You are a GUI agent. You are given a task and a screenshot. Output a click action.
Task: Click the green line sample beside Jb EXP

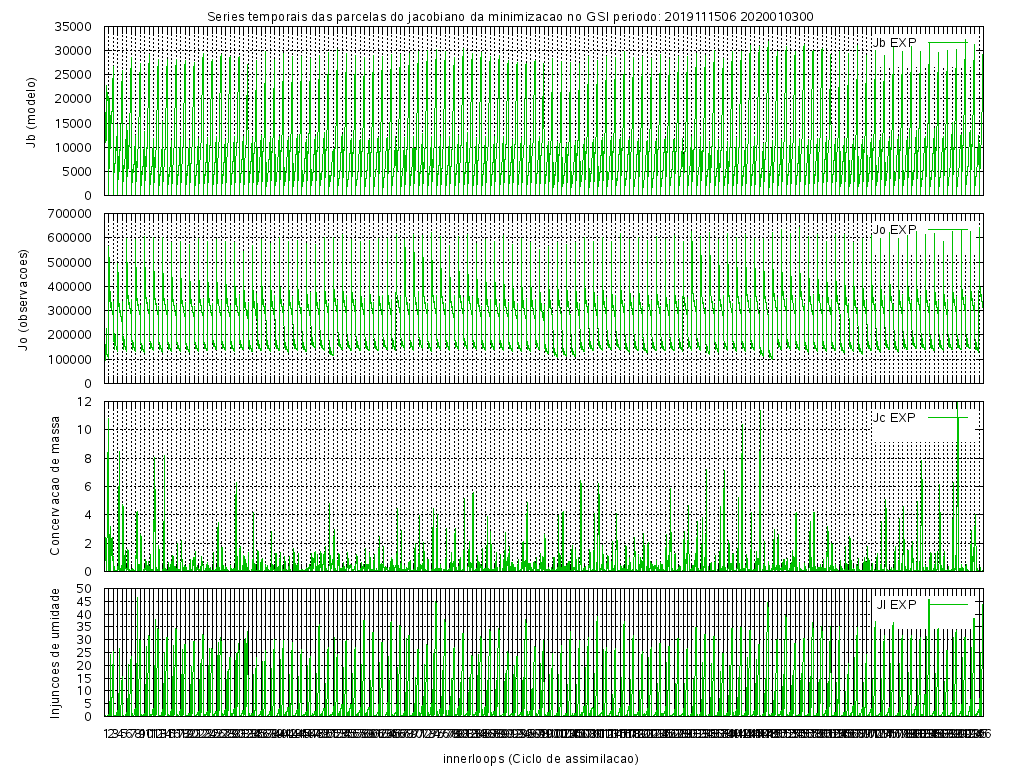(949, 42)
